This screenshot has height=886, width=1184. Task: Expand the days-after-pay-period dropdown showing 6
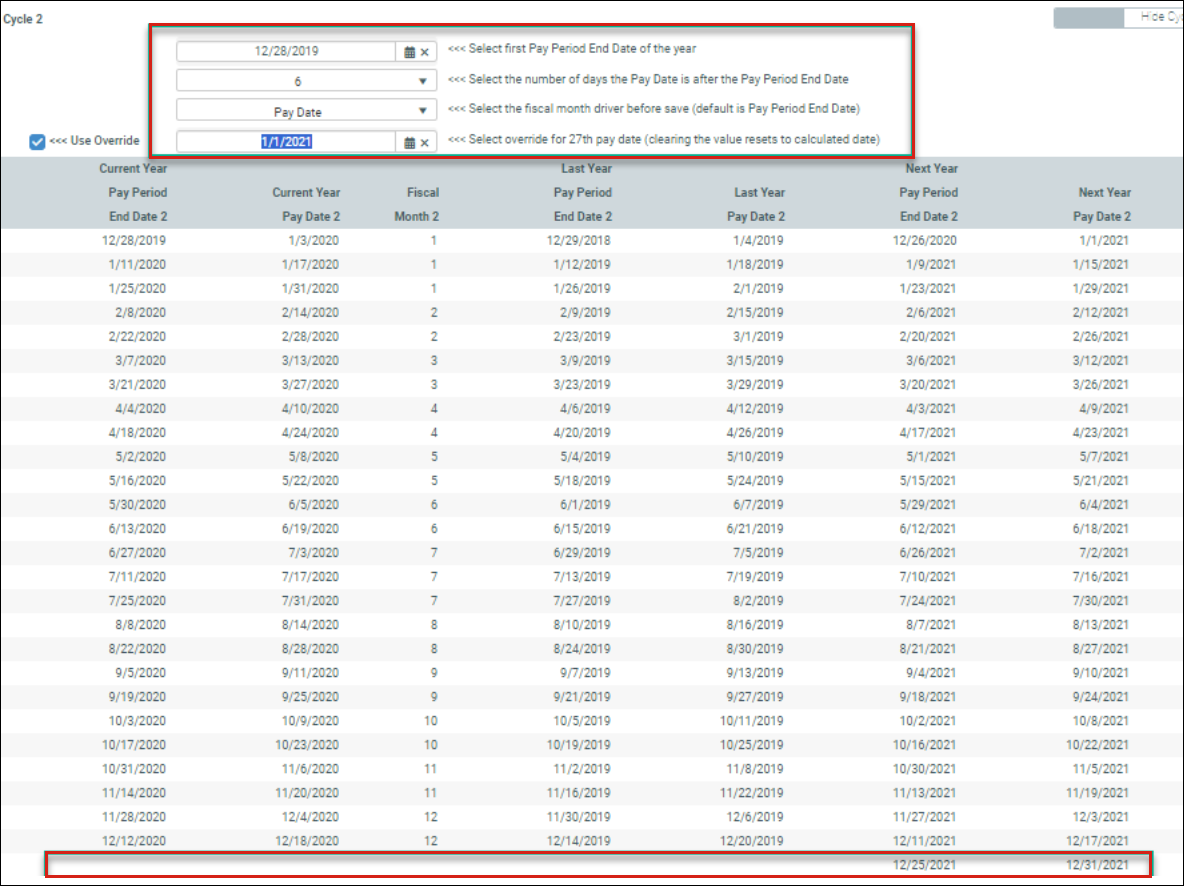422,81
